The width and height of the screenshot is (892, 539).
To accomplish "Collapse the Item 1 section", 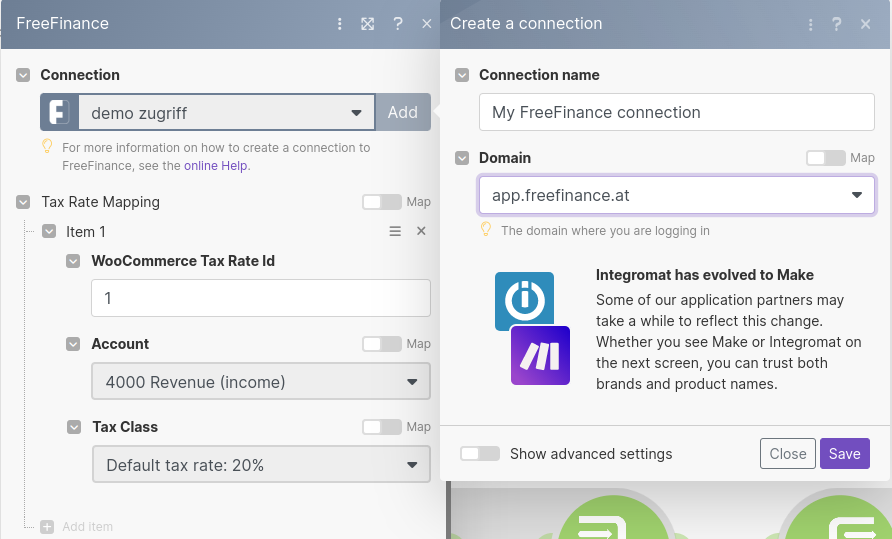I will point(49,232).
